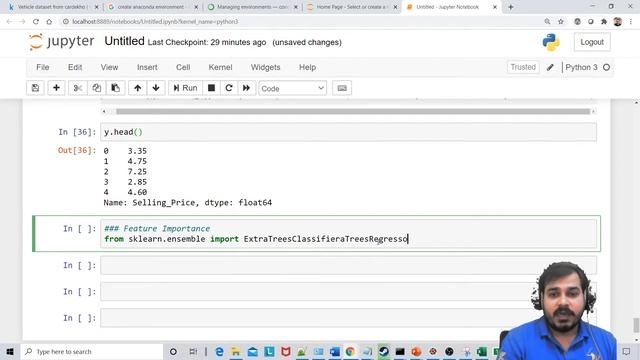
Task: Click inside the y.head() code cell
Action: click(348, 132)
